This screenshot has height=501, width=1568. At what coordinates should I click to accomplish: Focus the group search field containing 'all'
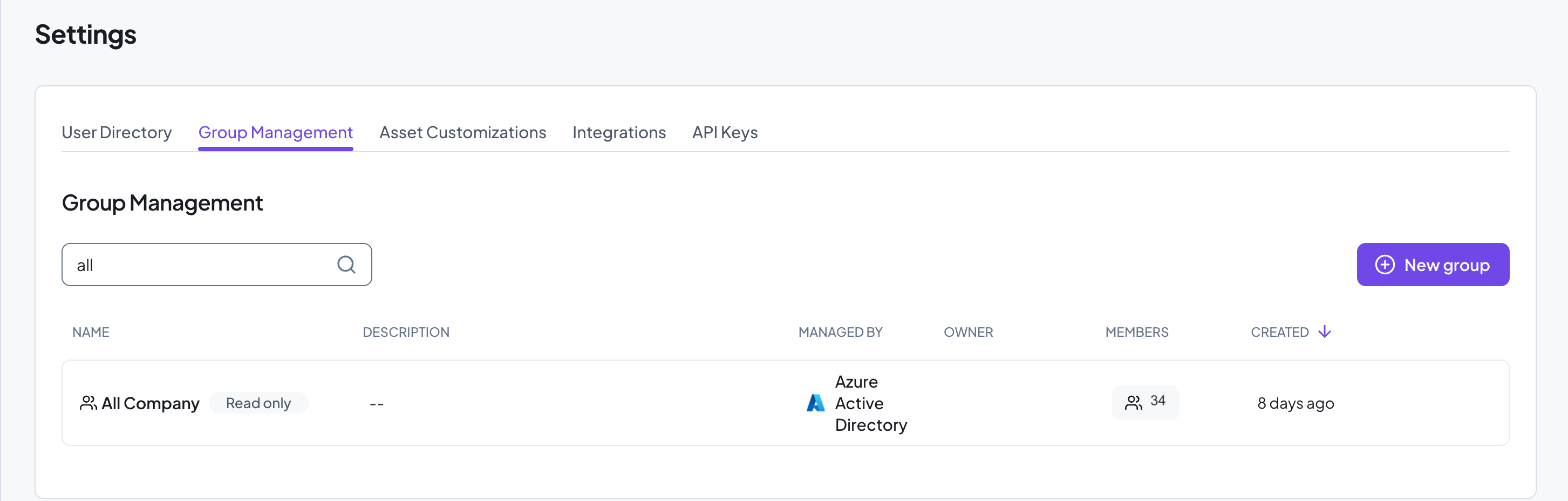pos(217,264)
